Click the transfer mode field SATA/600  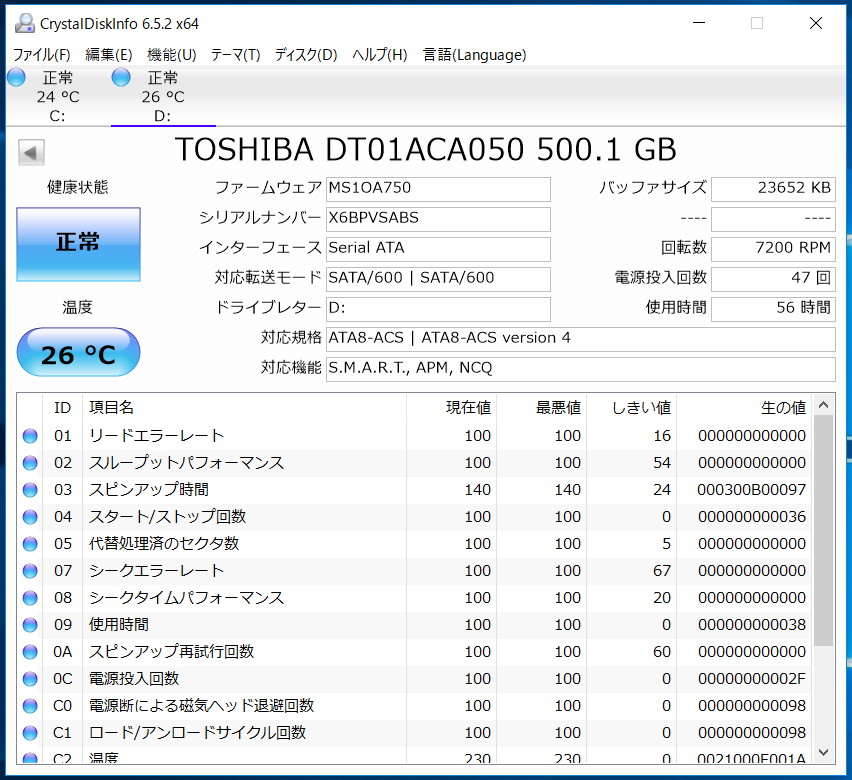pos(438,278)
